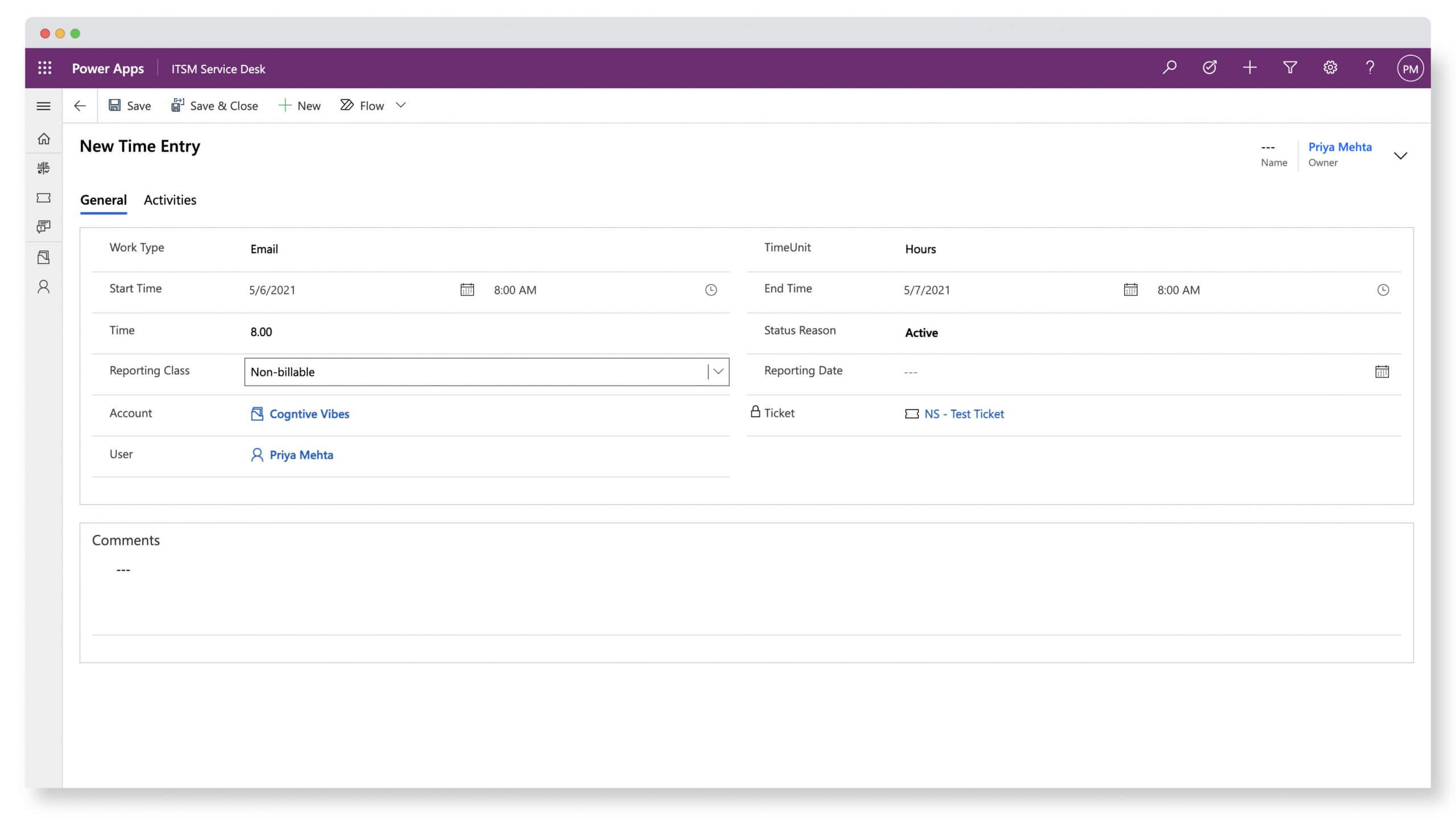Open the global Search in the top bar
The width and height of the screenshot is (1456, 820).
click(1169, 68)
